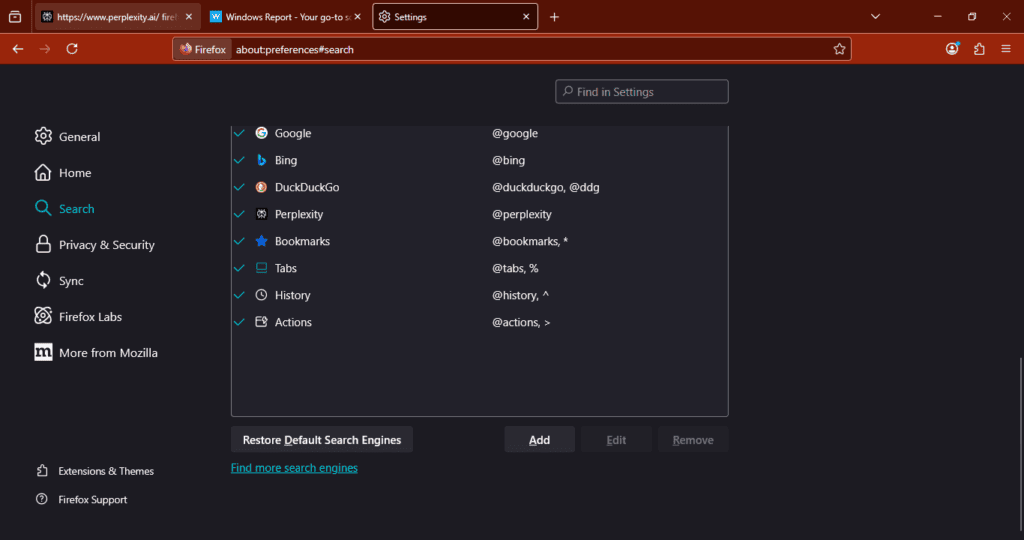1024x540 pixels.
Task: Select the @actions, > keyword cell
Action: pos(521,322)
